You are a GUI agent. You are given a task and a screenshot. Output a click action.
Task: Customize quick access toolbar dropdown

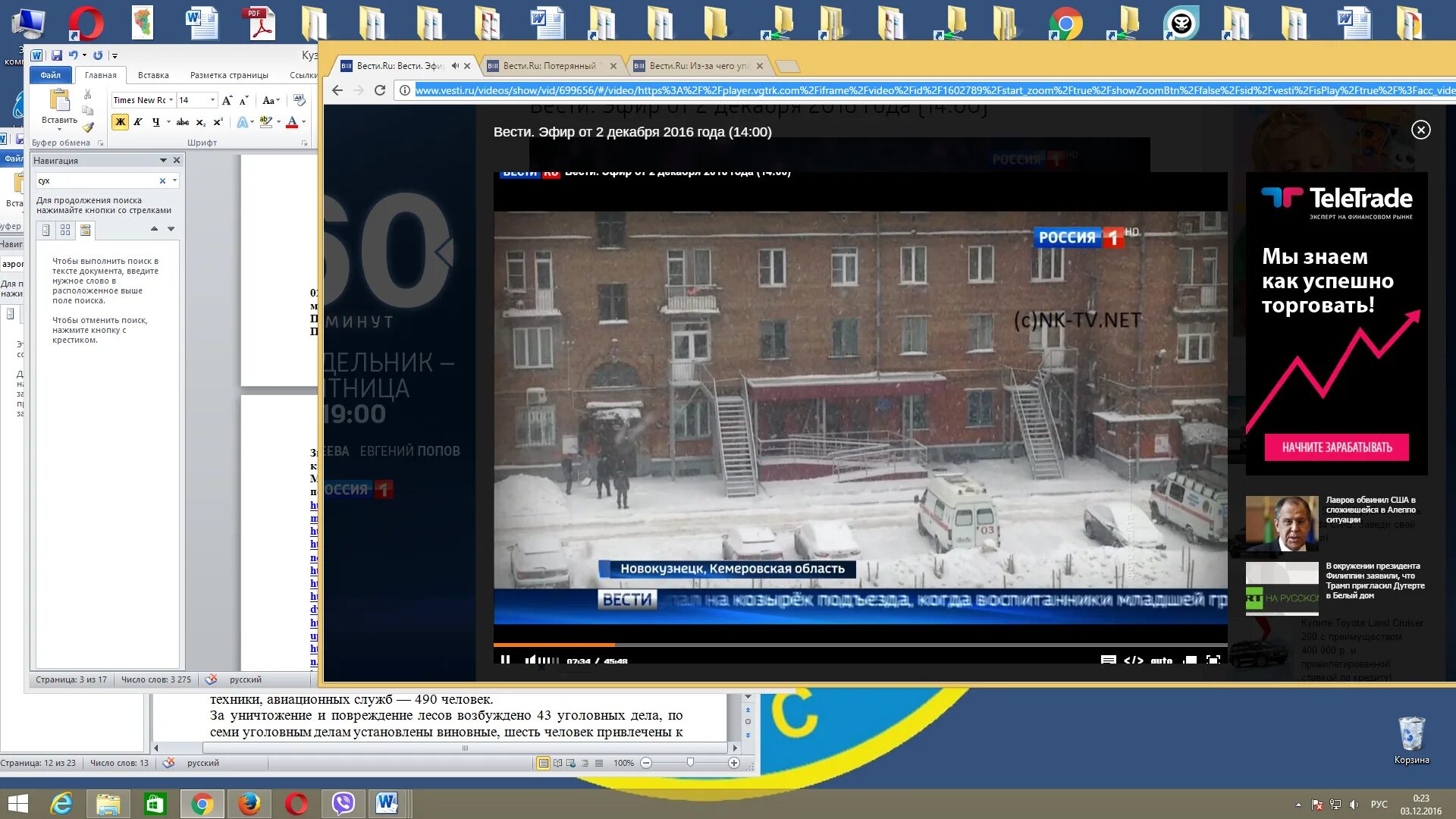(x=115, y=55)
